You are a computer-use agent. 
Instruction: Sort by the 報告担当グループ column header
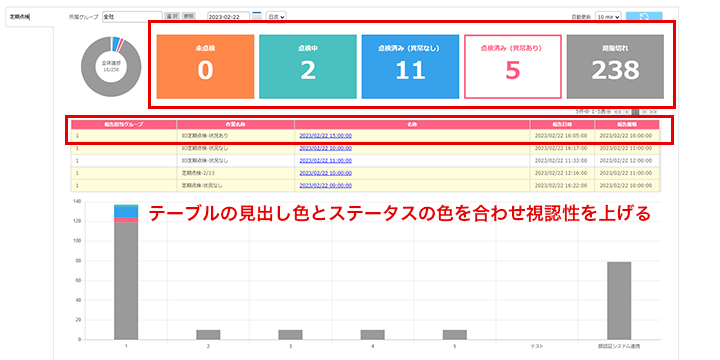point(124,124)
